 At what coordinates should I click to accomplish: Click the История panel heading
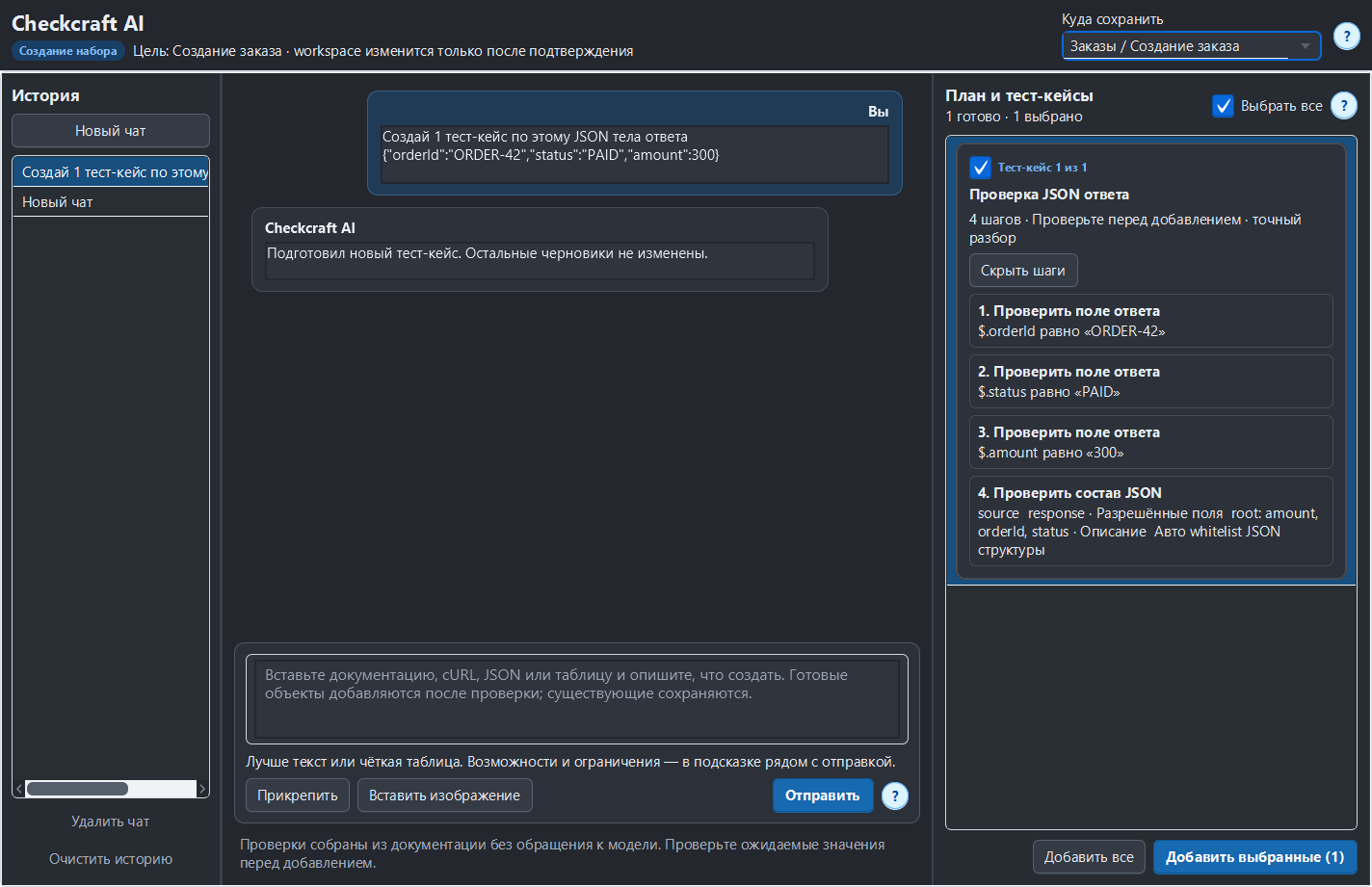point(45,95)
